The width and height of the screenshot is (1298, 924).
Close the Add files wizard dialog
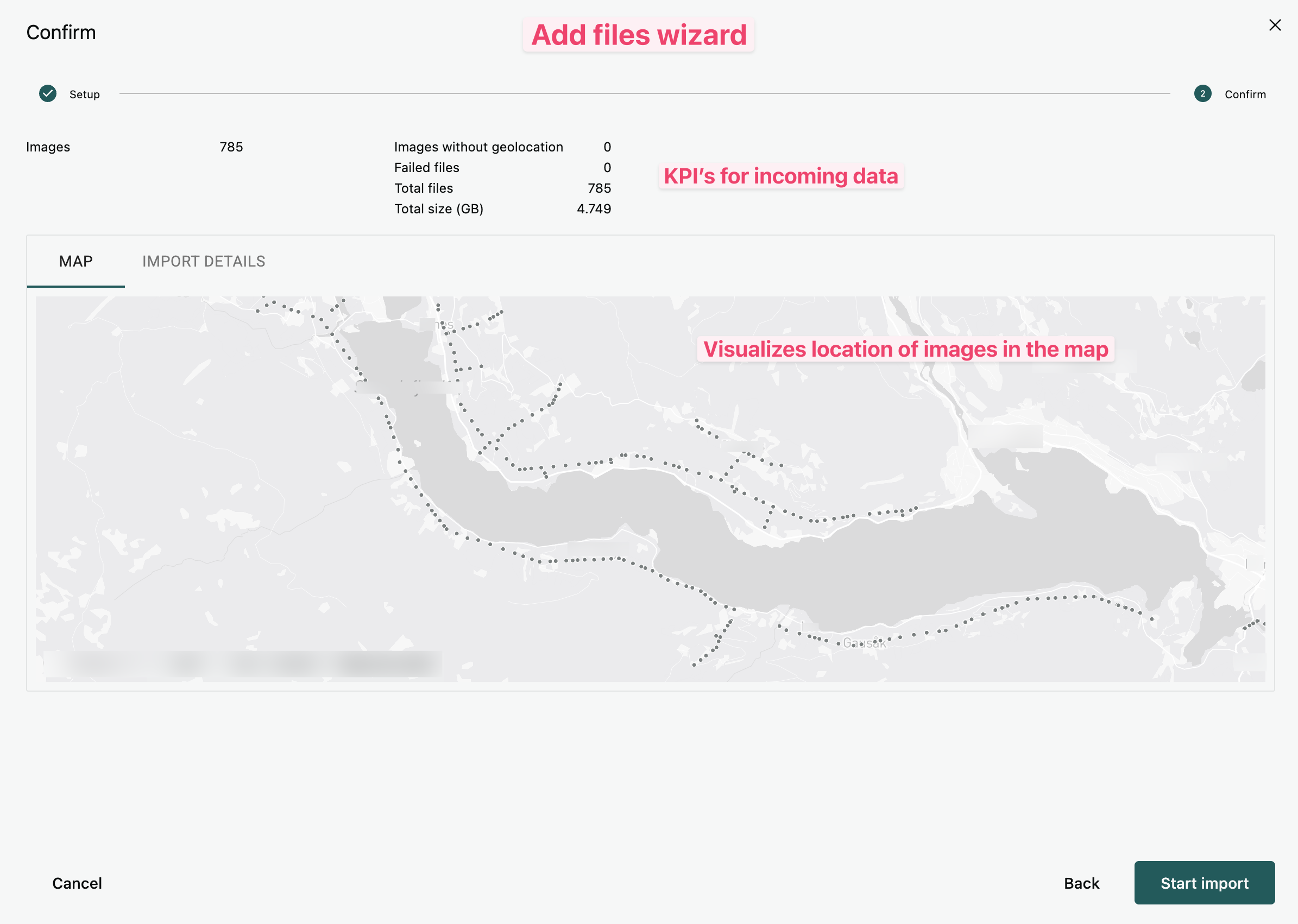pos(1275,24)
